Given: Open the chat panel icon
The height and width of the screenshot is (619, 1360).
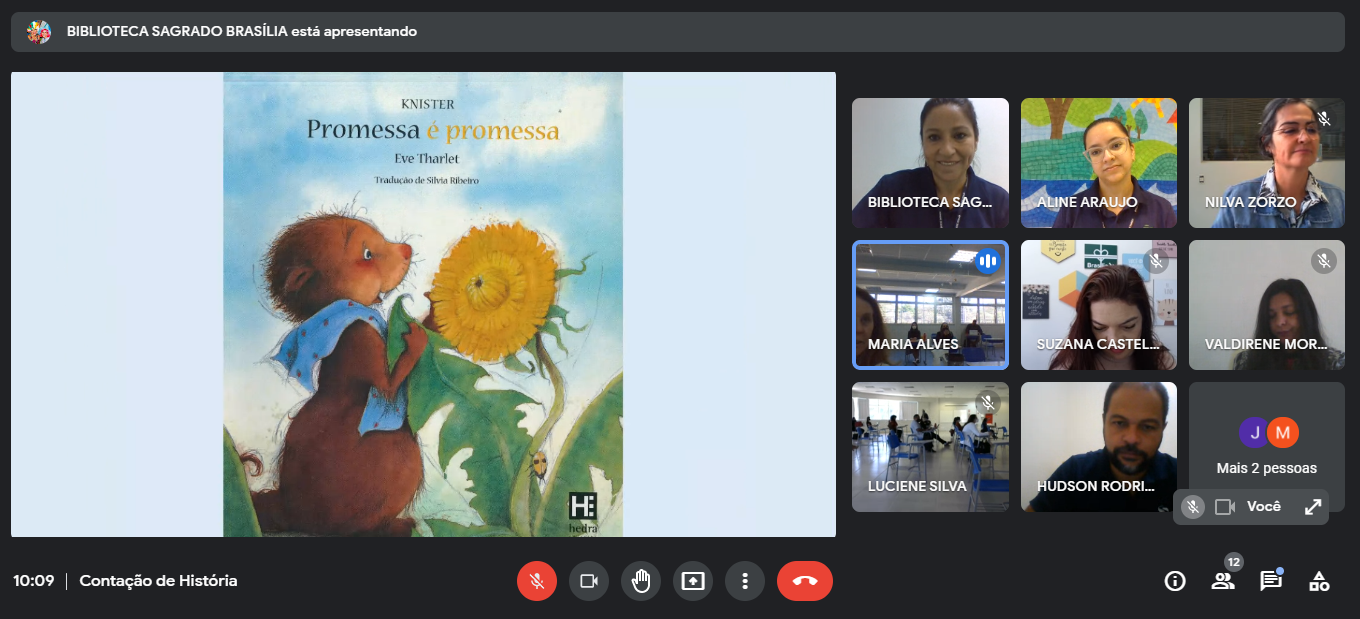Looking at the screenshot, I should point(1270,581).
